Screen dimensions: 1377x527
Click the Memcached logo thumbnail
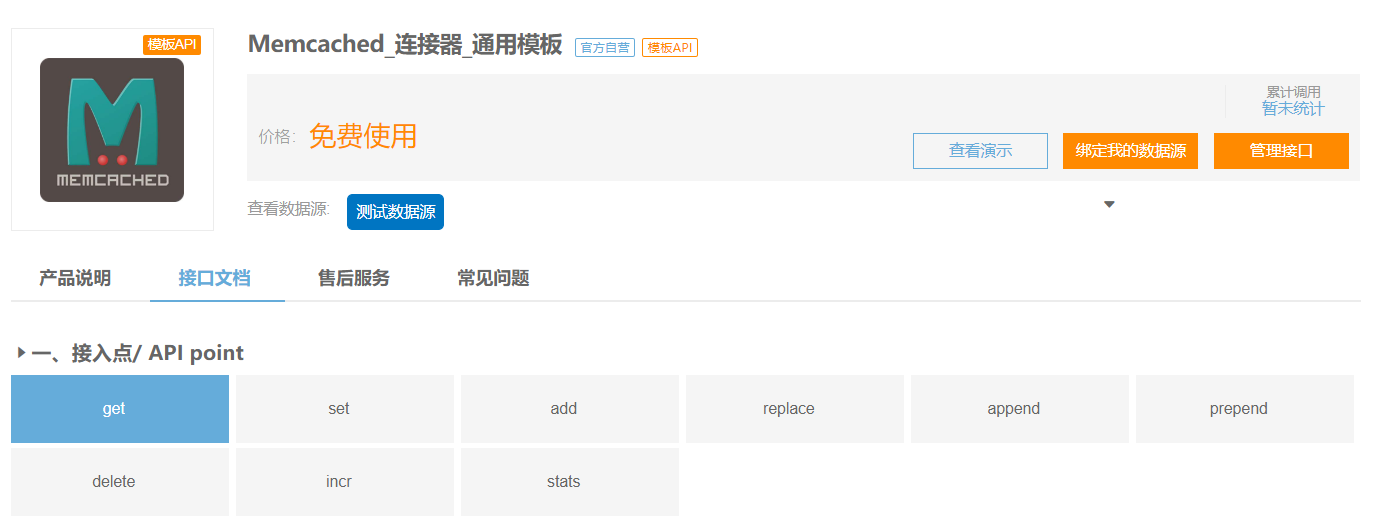112,130
